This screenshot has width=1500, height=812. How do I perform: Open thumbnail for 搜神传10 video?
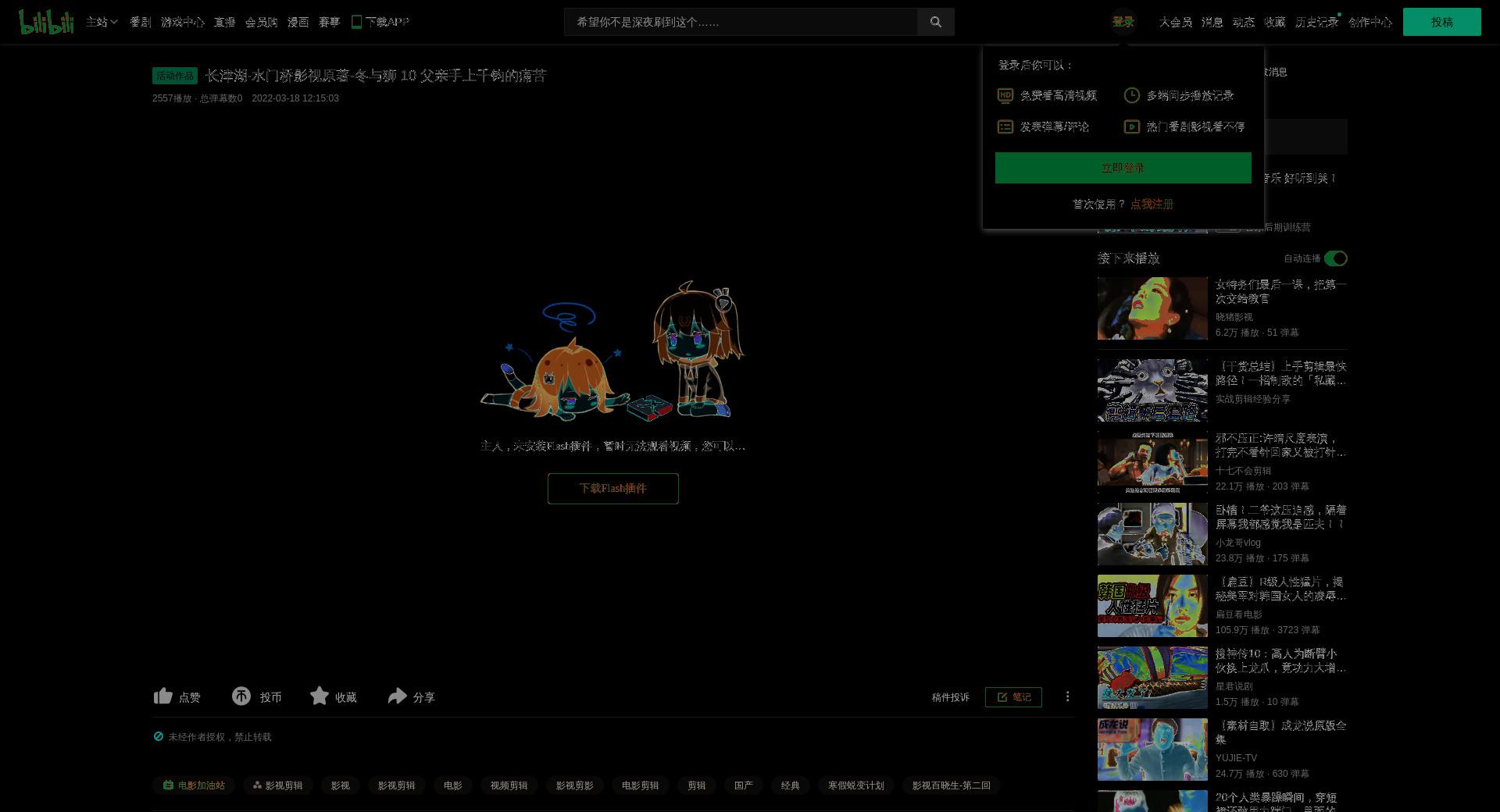tap(1152, 678)
